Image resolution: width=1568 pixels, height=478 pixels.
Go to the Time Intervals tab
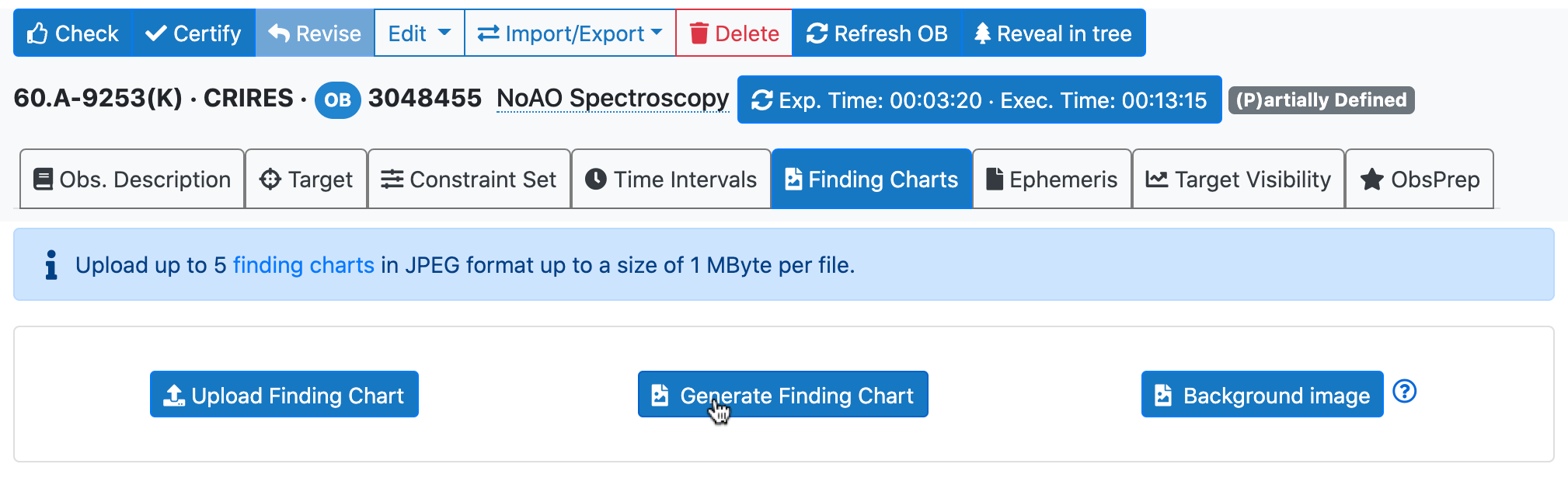coord(671,180)
